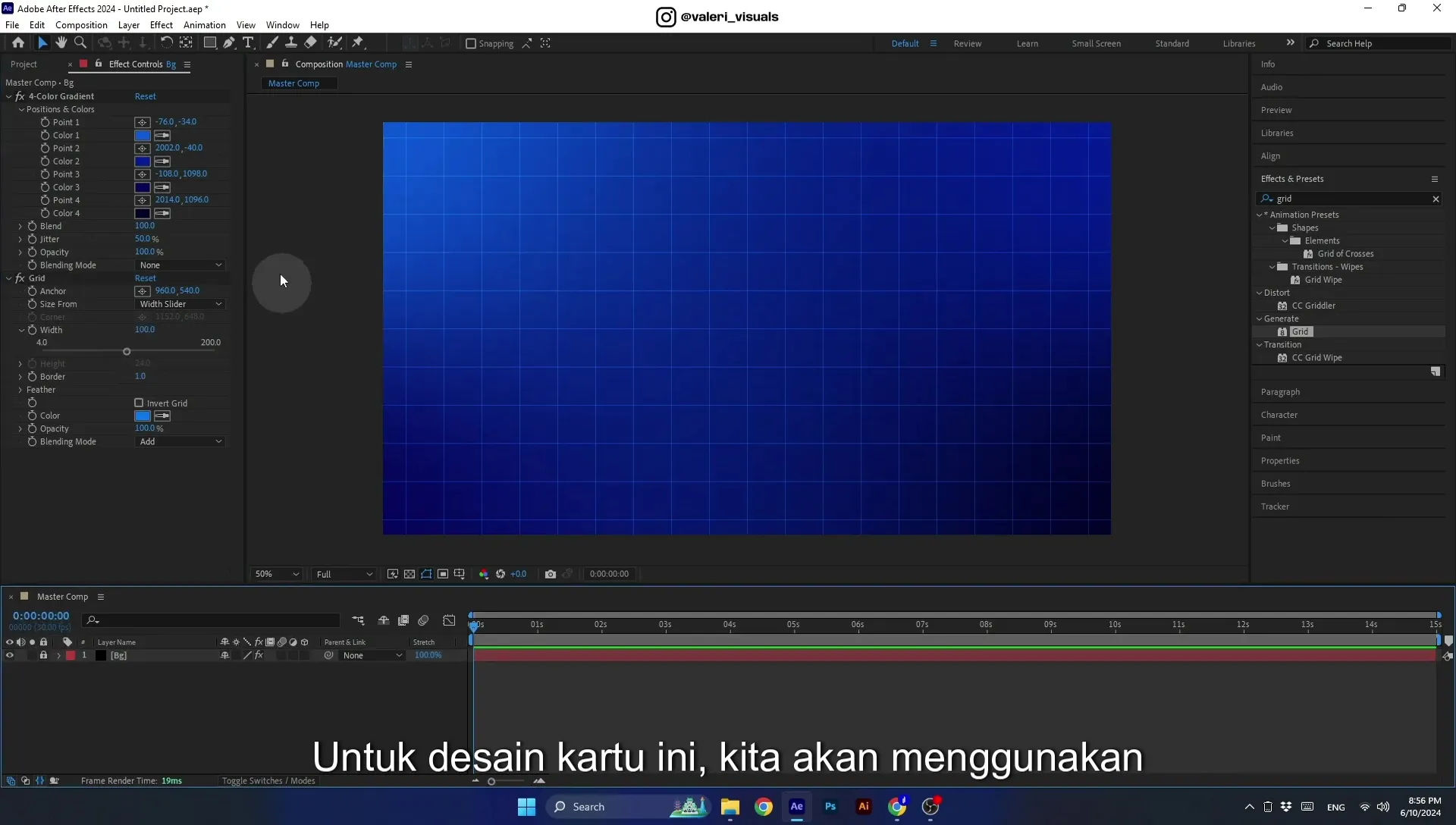1456x825 pixels.
Task: Open the Composition menu
Action: pyautogui.click(x=81, y=25)
